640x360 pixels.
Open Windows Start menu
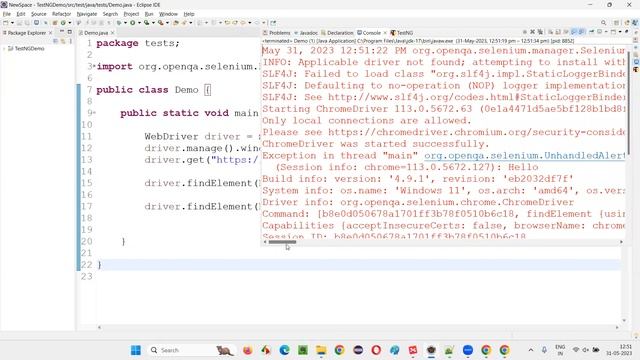click(136, 350)
